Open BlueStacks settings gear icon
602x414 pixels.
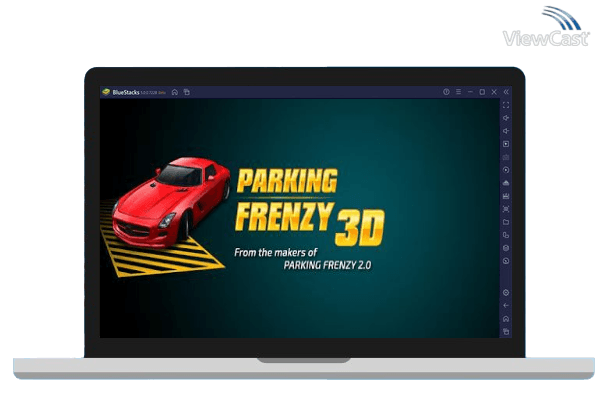[x=506, y=293]
